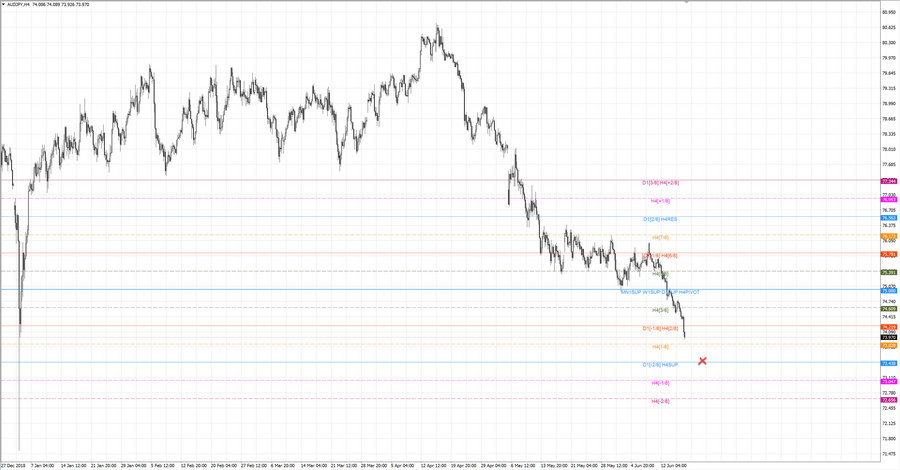Click the 29 Jan 04:00 time label
Viewport: 900px width, 470px height.
(x=134, y=465)
